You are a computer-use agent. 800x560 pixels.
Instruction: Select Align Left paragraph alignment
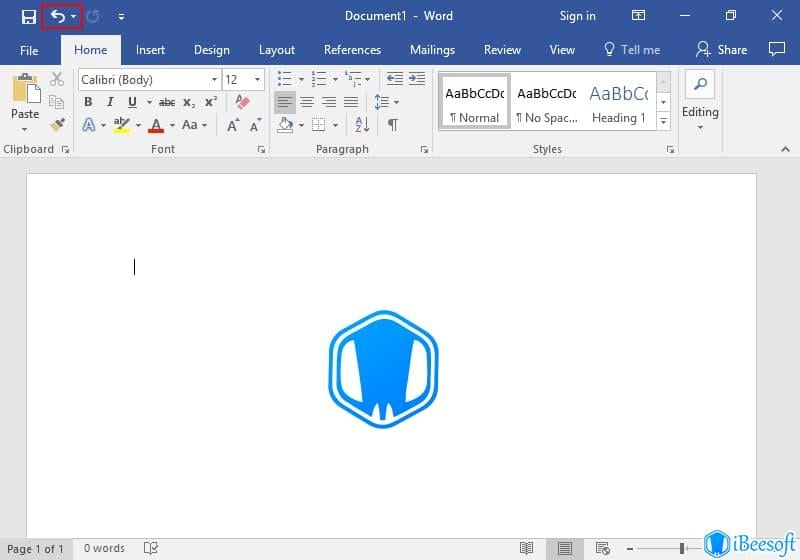click(x=284, y=102)
